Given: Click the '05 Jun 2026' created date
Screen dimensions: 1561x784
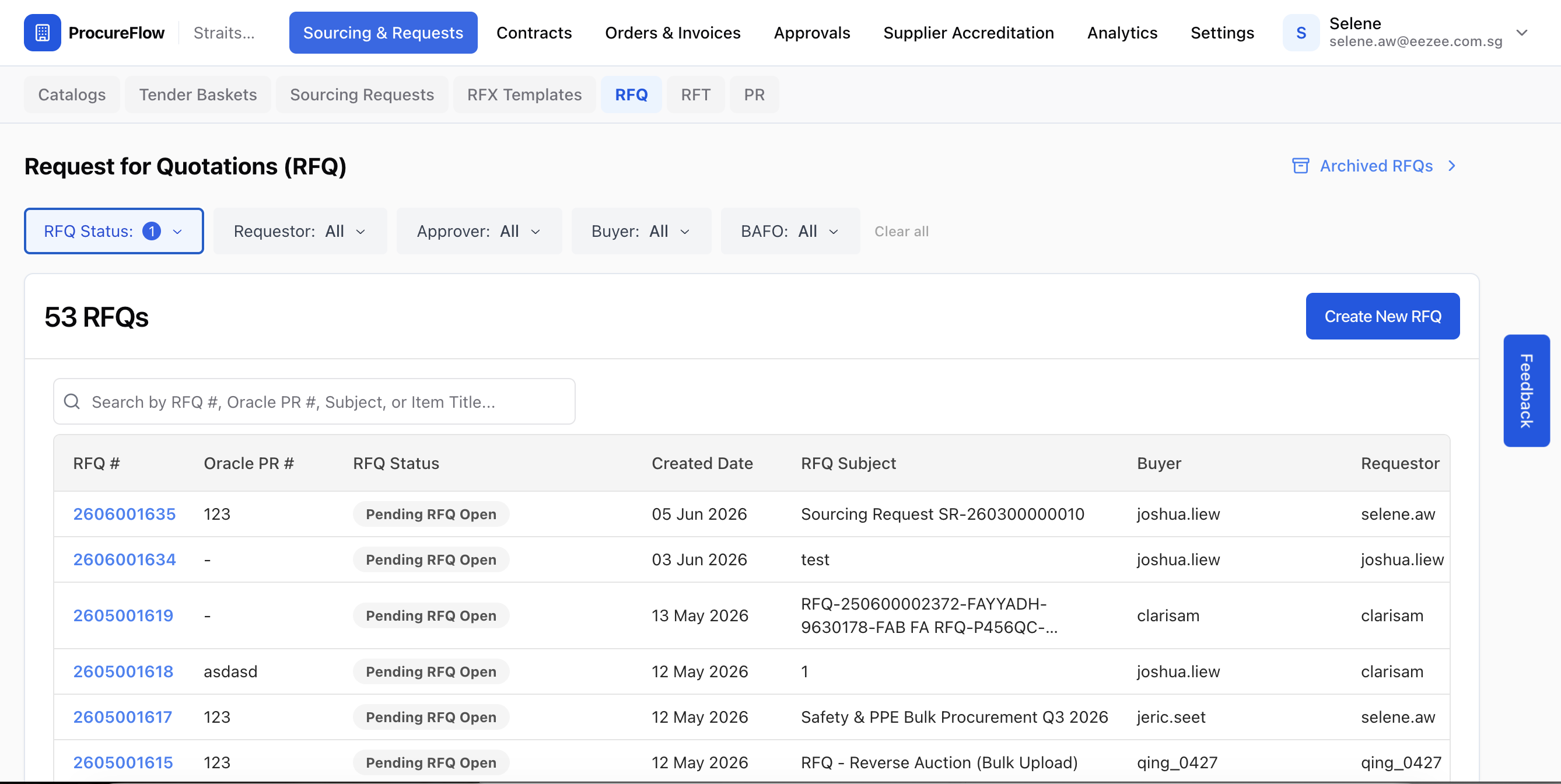Looking at the screenshot, I should click(x=699, y=514).
